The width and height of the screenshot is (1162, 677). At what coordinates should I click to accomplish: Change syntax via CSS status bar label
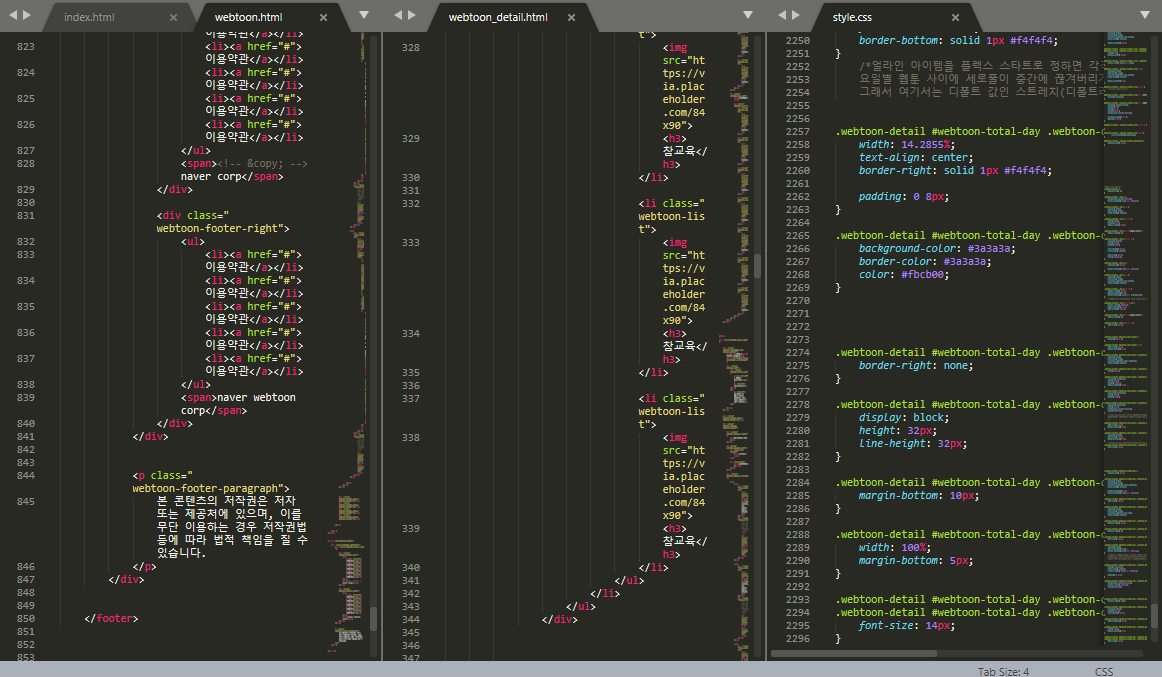click(1104, 671)
